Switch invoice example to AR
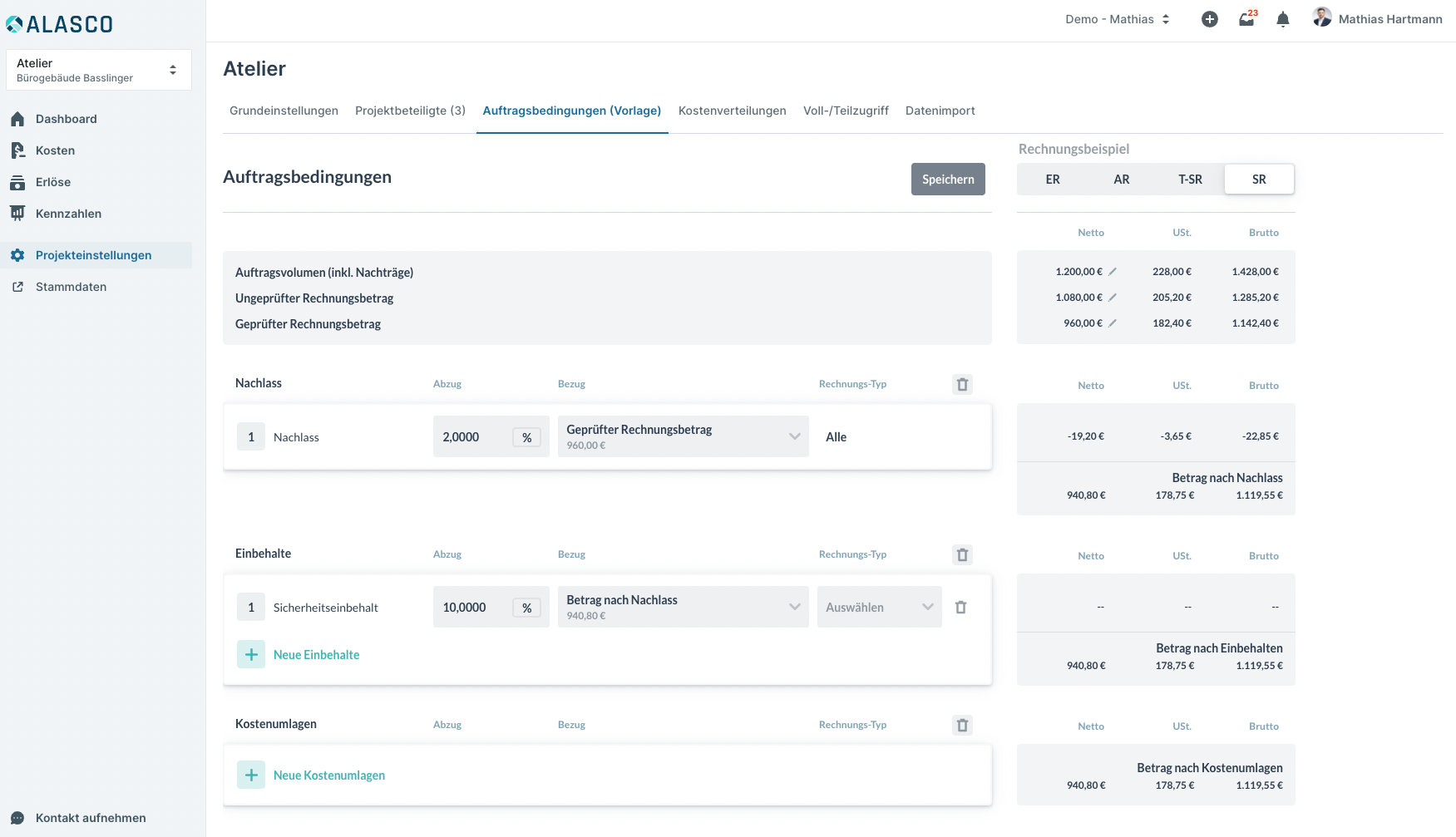The width and height of the screenshot is (1456, 837). pyautogui.click(x=1121, y=180)
